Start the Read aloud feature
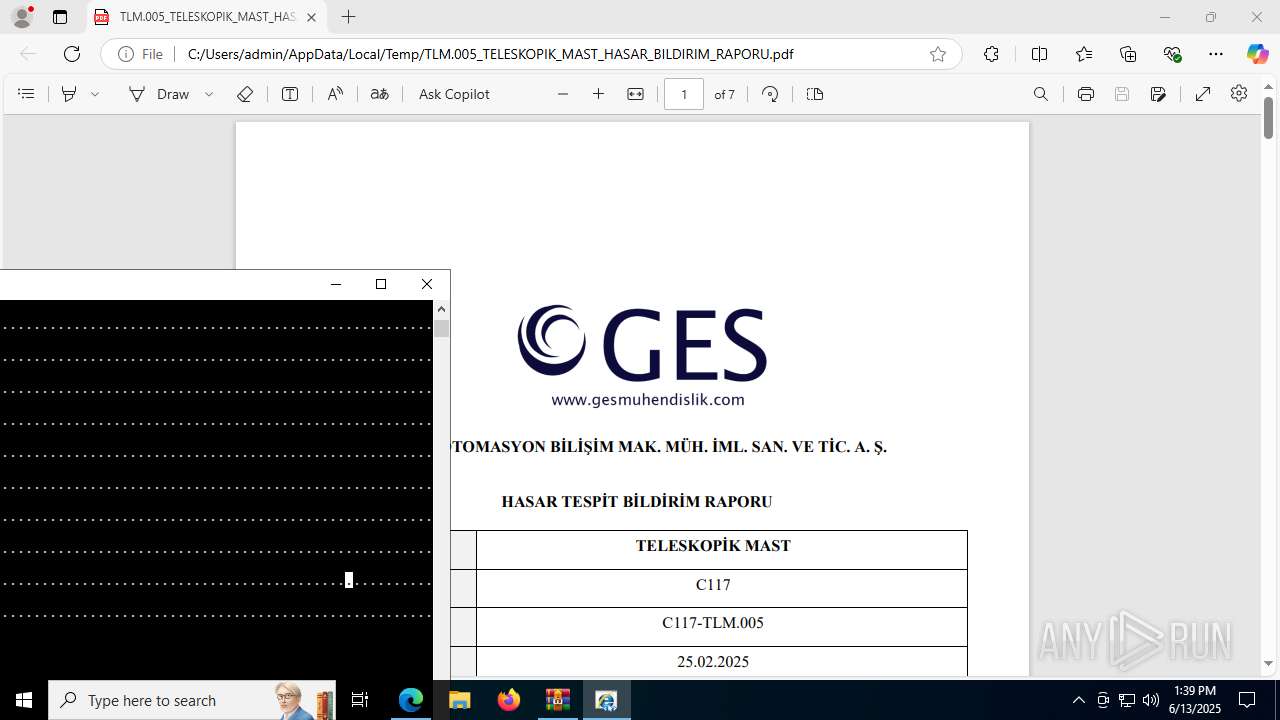 tap(335, 94)
